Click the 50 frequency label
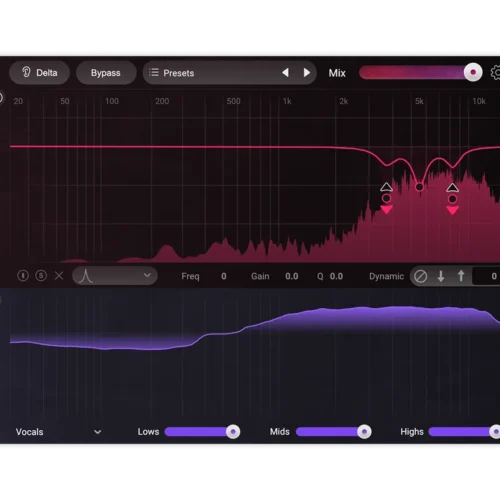This screenshot has width=500, height=500. click(65, 101)
